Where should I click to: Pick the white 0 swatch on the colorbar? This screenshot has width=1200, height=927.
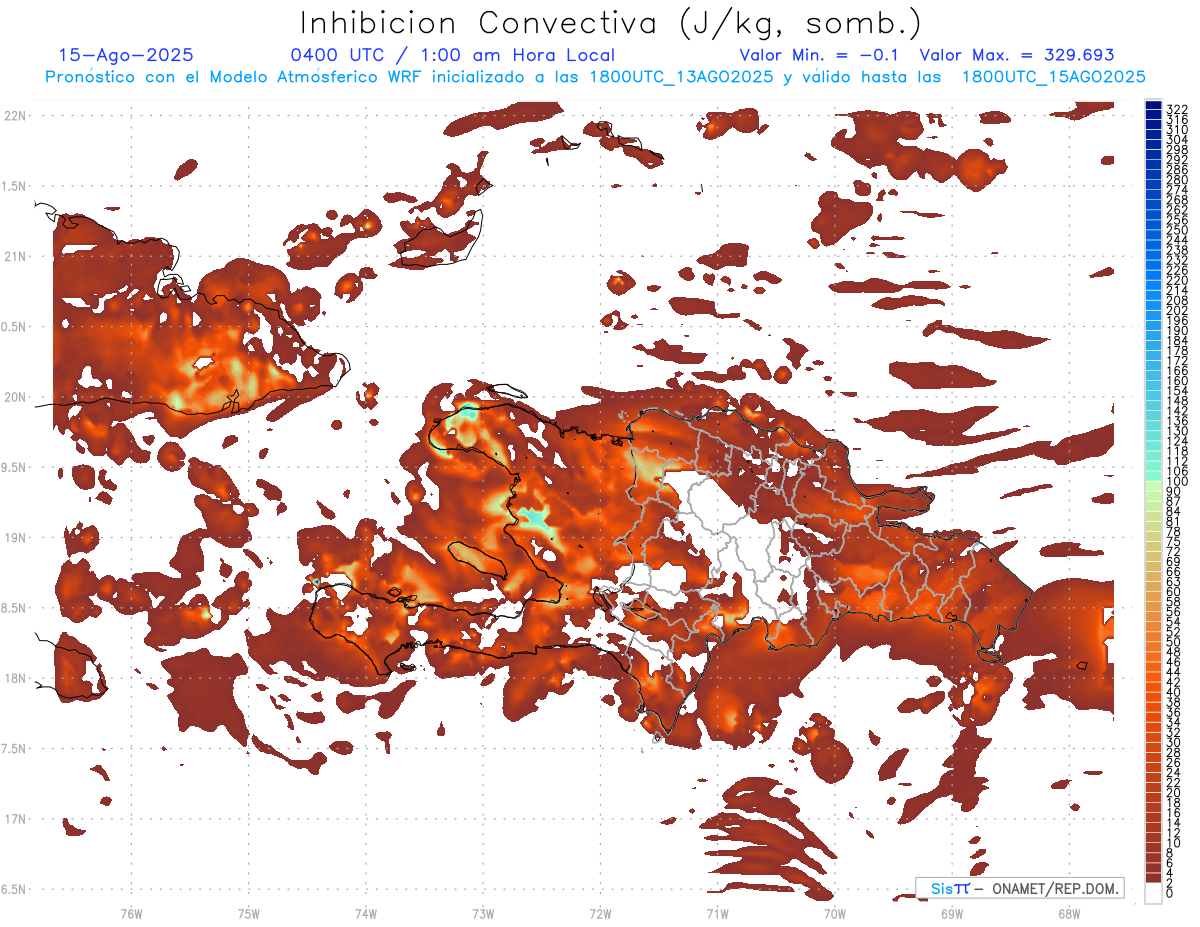(x=1153, y=893)
